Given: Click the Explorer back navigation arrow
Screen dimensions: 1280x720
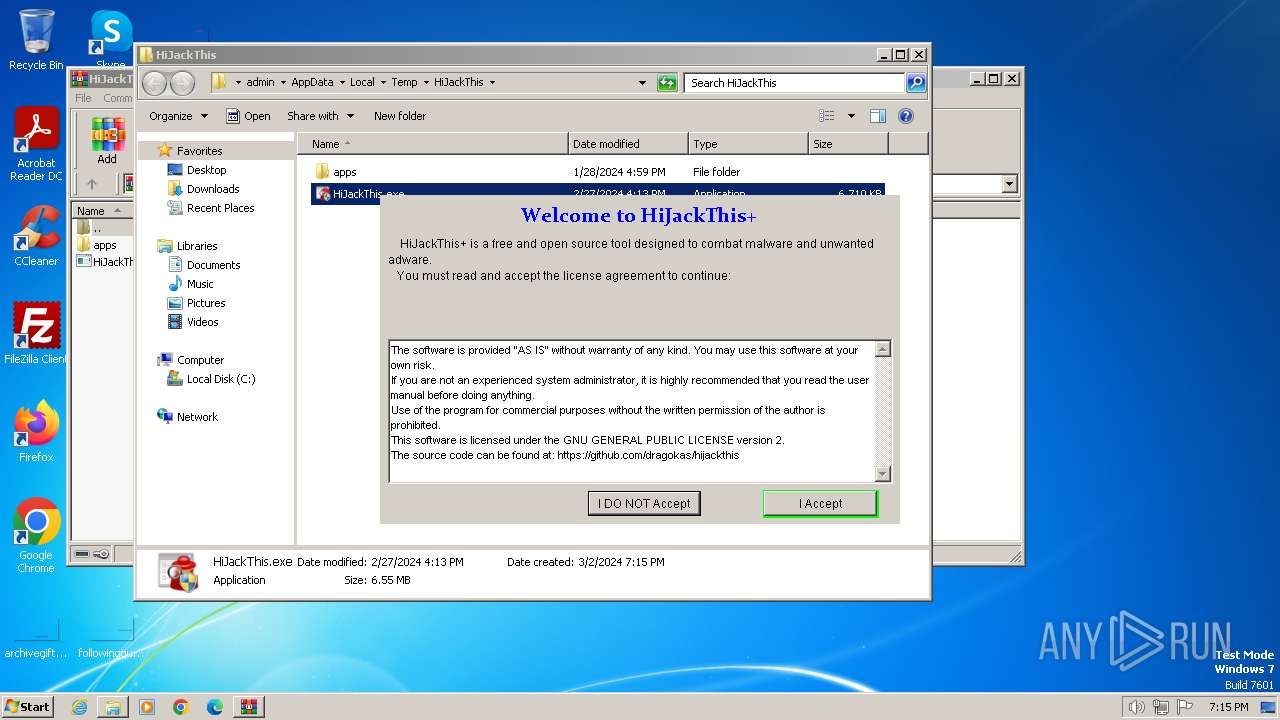Looking at the screenshot, I should point(155,83).
